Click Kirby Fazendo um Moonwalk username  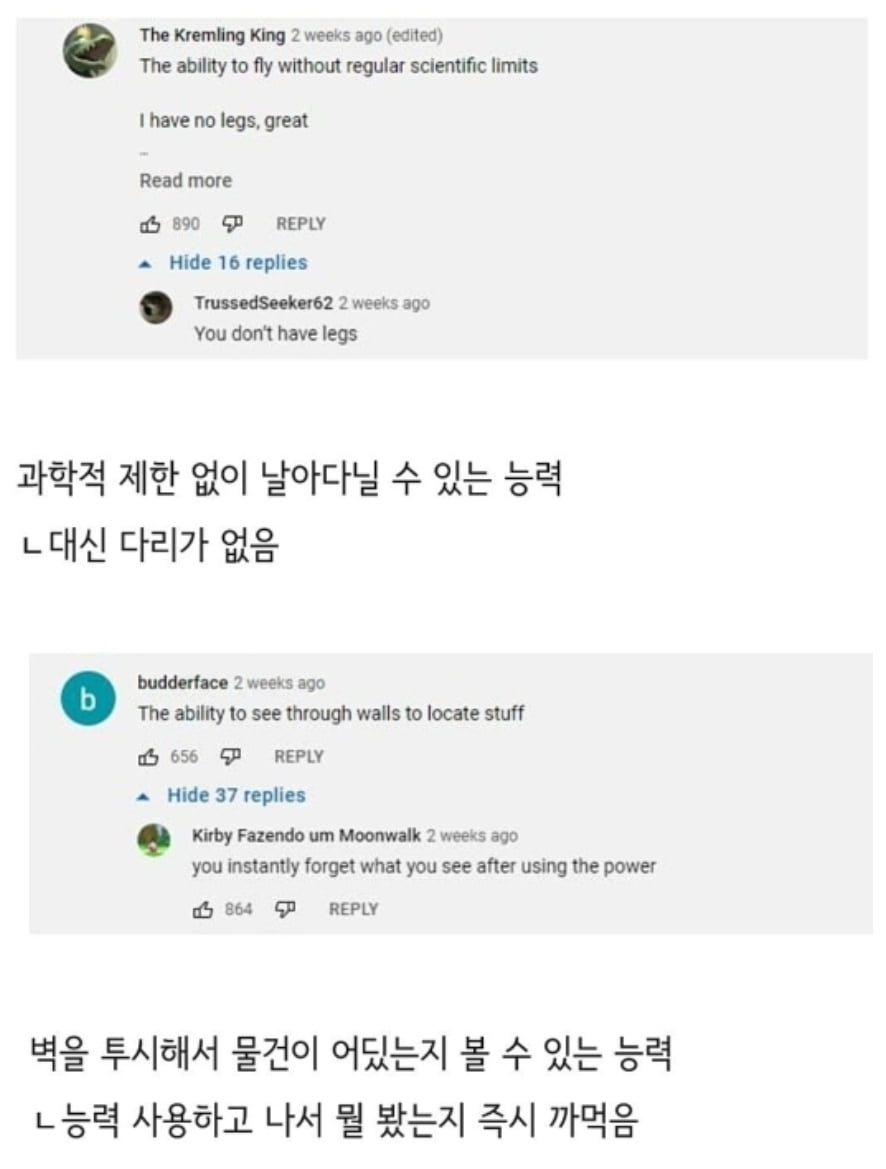click(306, 836)
